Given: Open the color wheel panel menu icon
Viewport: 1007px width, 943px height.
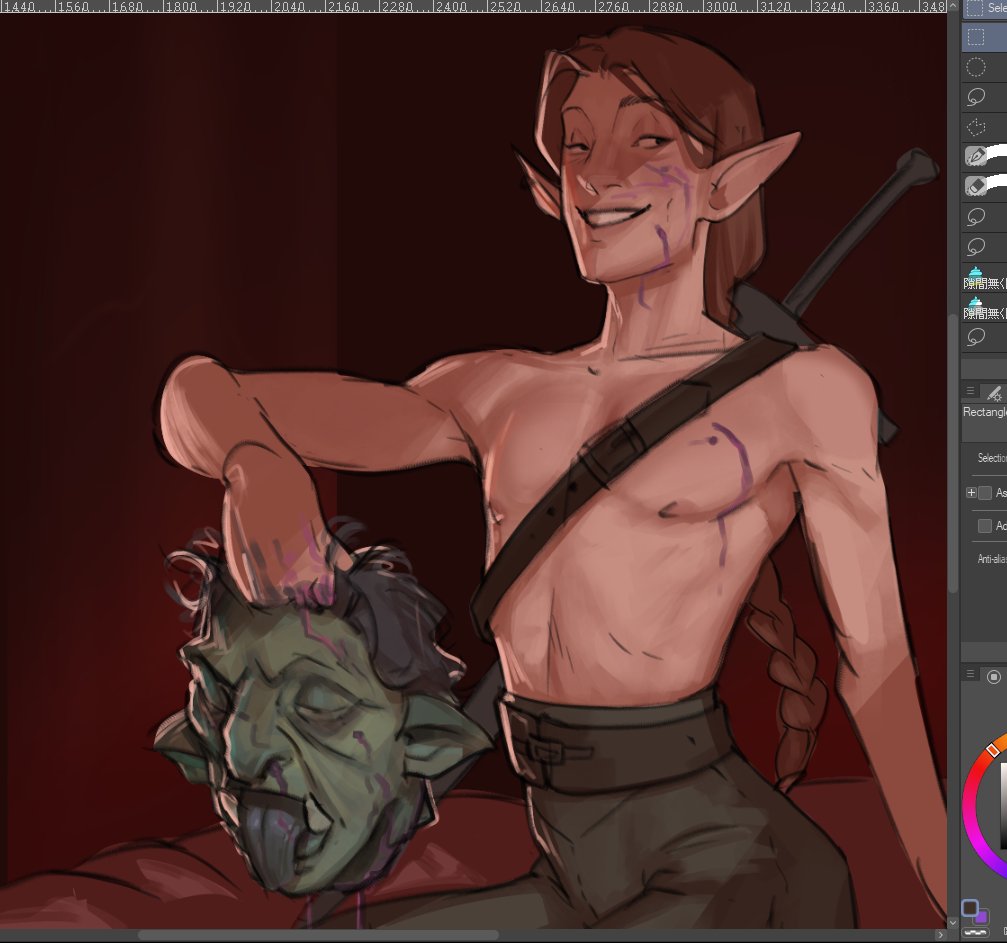Looking at the screenshot, I should click(970, 674).
